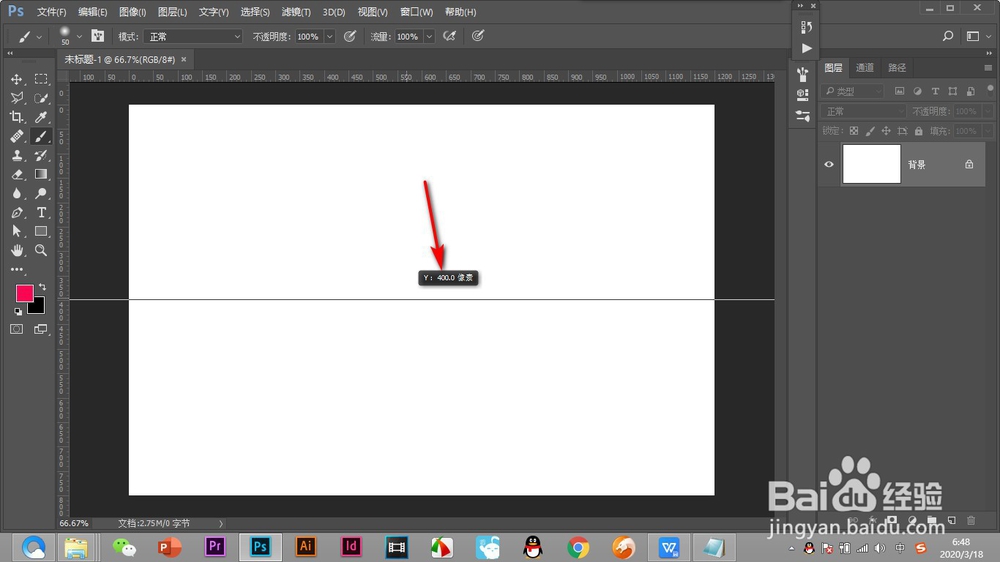Viewport: 1000px width, 562px height.
Task: Open the red foreground color swatch
Action: click(x=24, y=293)
